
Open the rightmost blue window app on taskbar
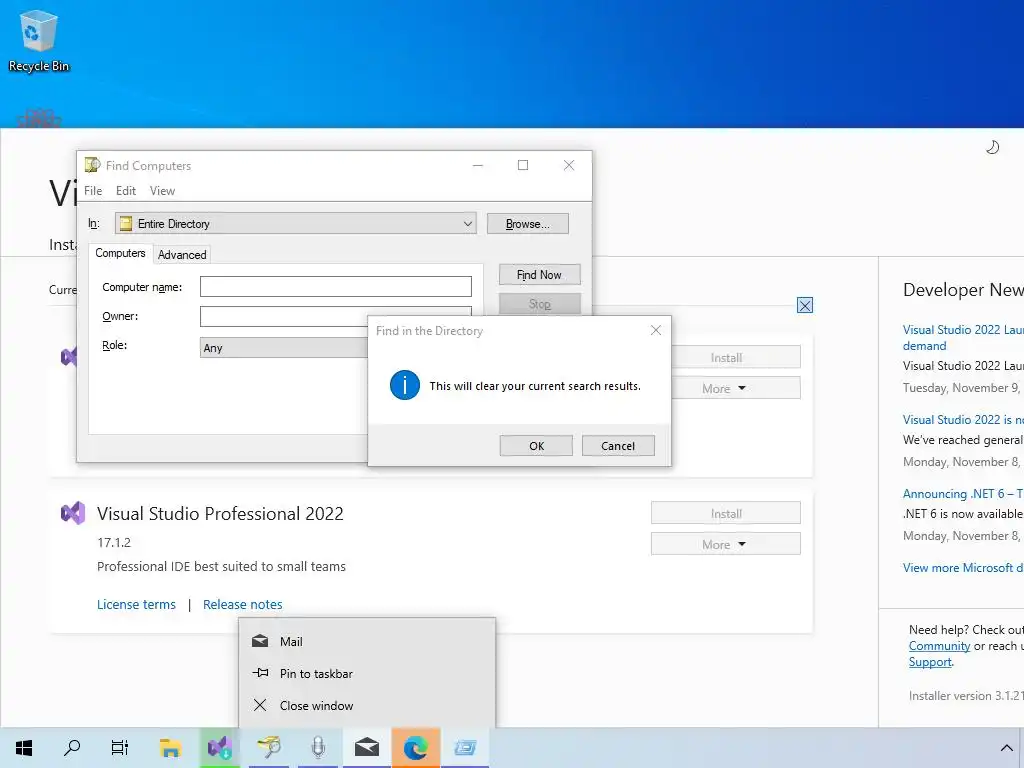tap(465, 748)
